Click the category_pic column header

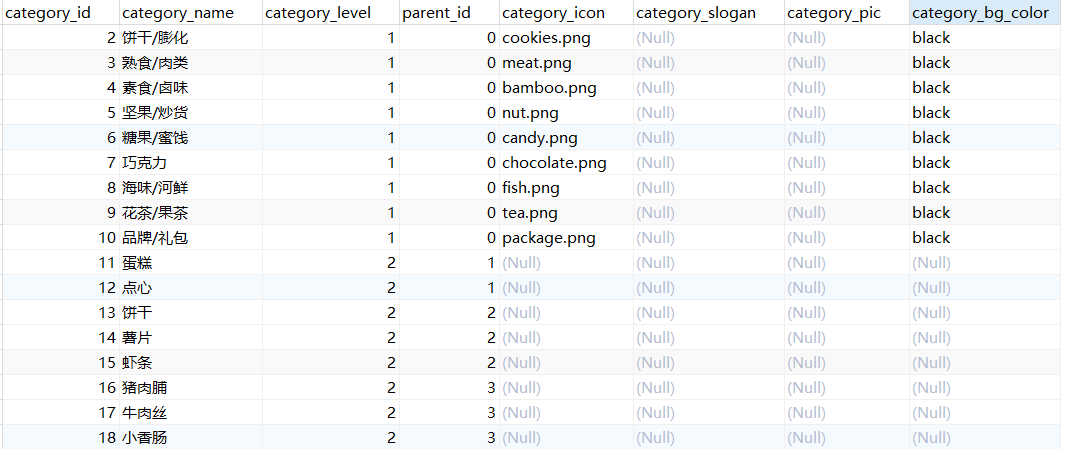coord(846,12)
